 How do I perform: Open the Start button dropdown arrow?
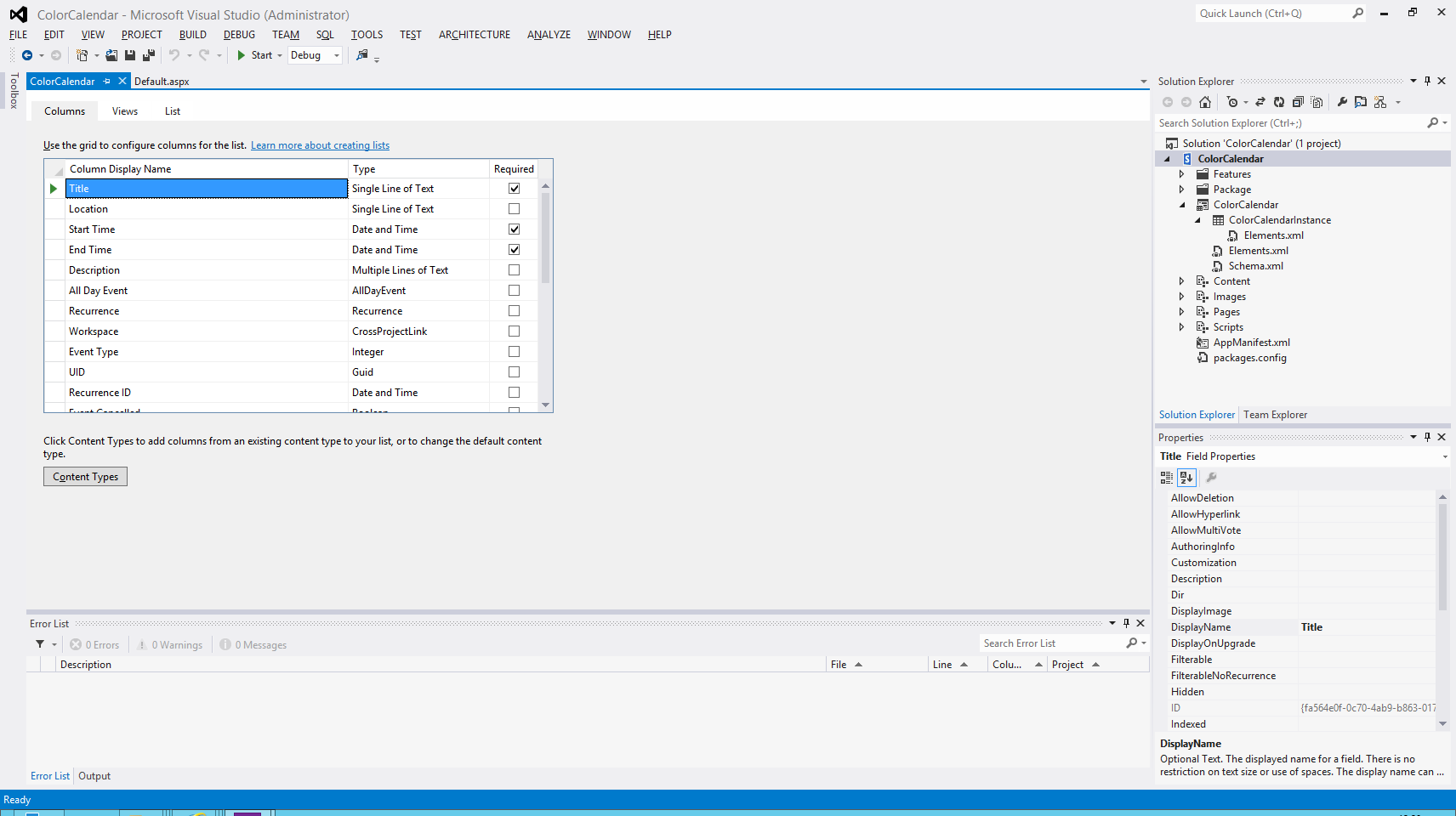point(280,56)
